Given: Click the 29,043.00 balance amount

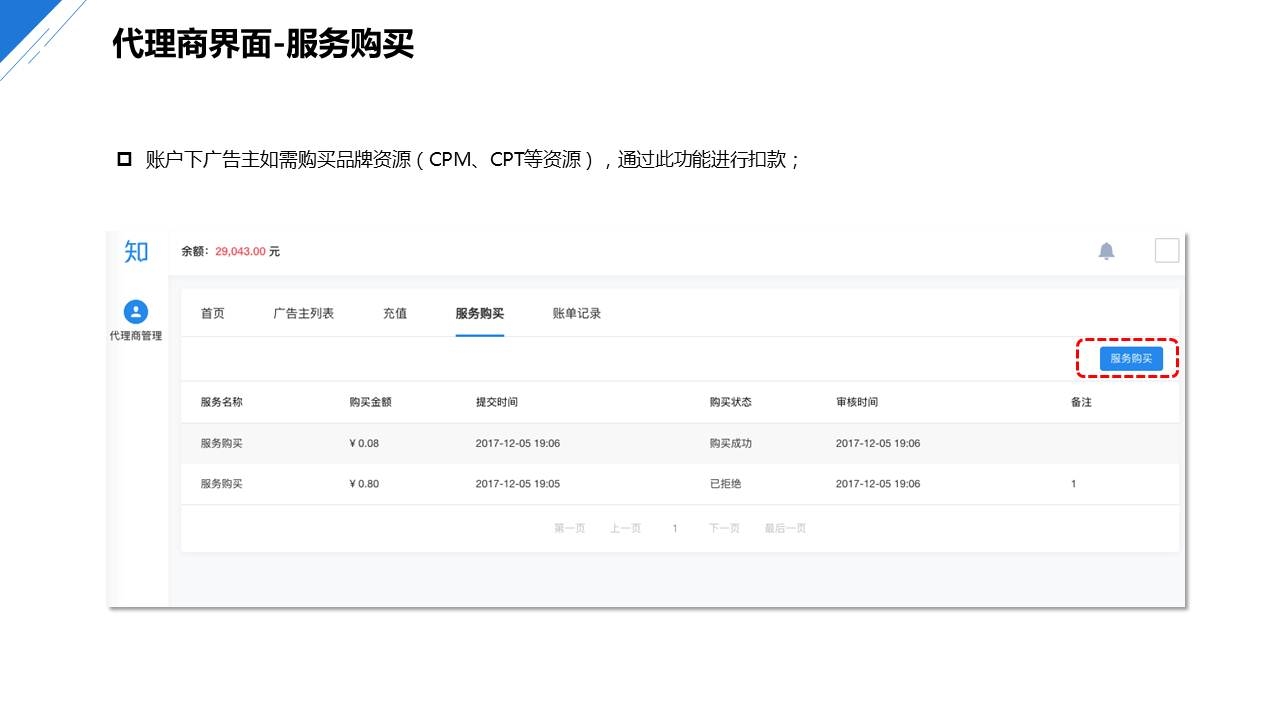Looking at the screenshot, I should 240,252.
